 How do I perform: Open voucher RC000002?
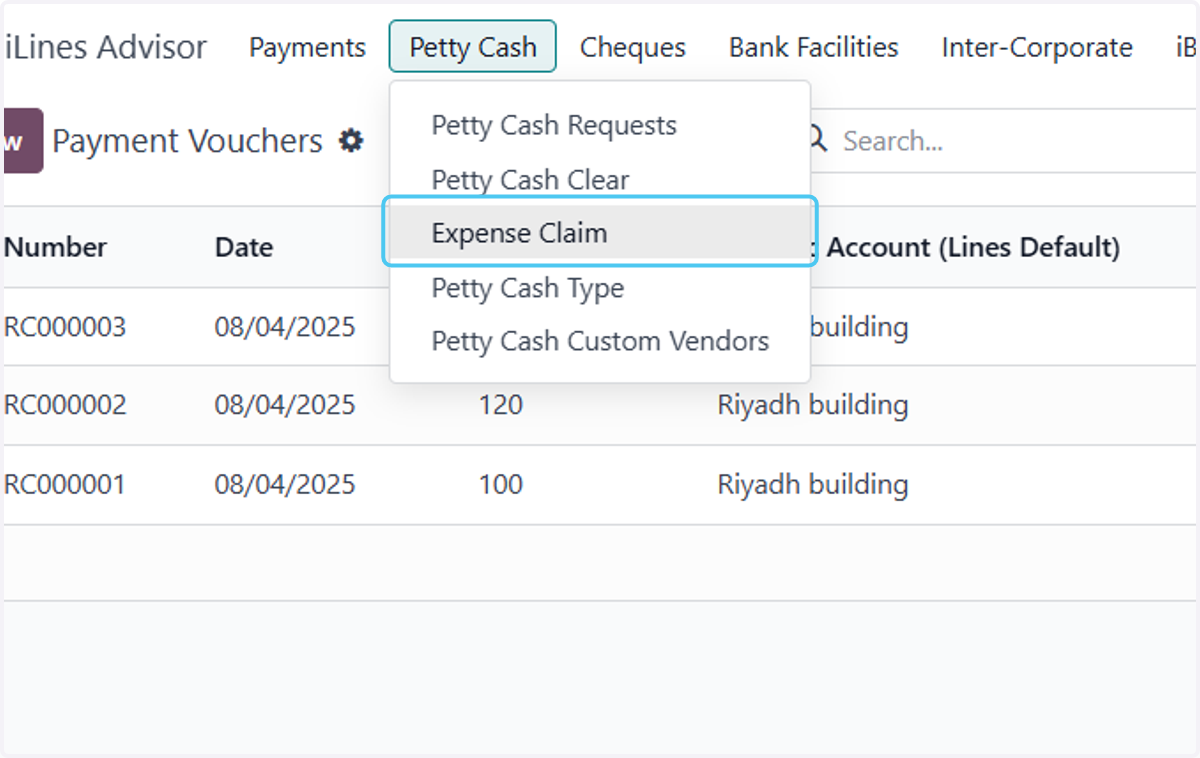[65, 405]
